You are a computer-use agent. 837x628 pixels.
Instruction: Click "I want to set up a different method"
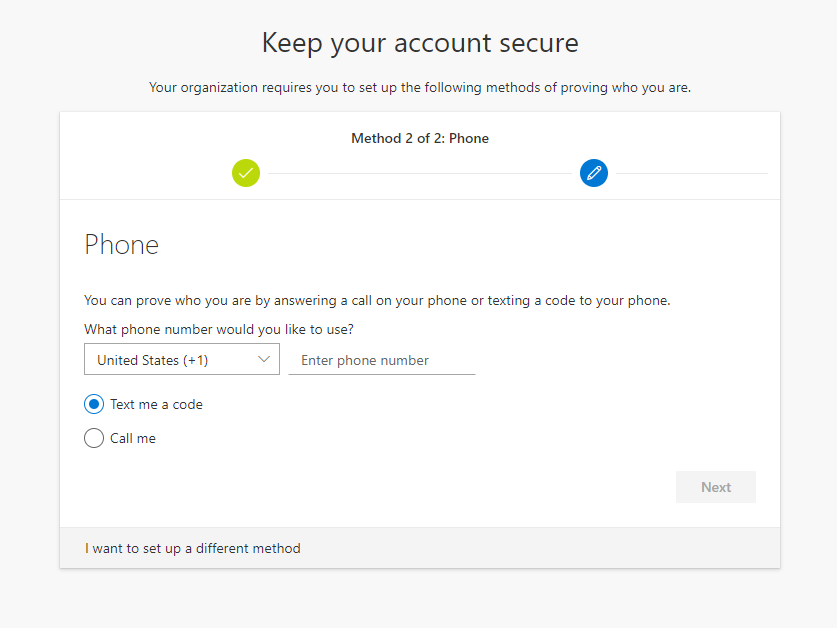[193, 548]
